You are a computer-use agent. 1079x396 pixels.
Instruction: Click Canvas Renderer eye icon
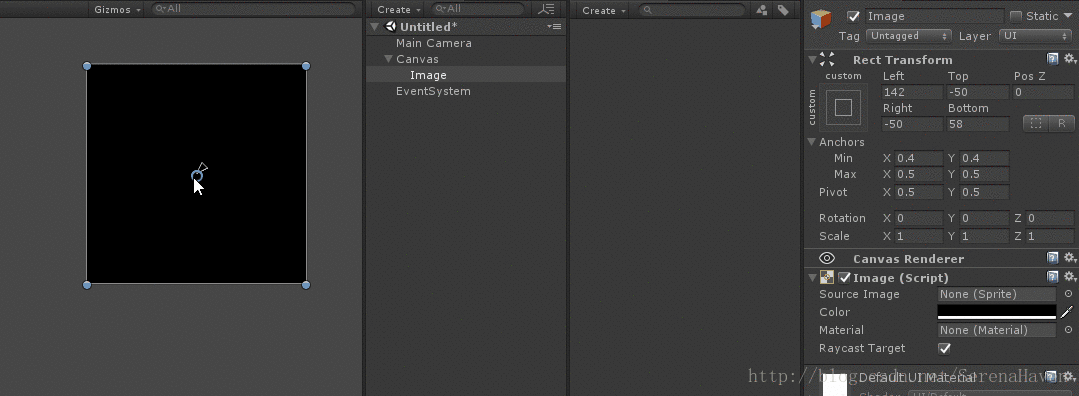(827, 258)
